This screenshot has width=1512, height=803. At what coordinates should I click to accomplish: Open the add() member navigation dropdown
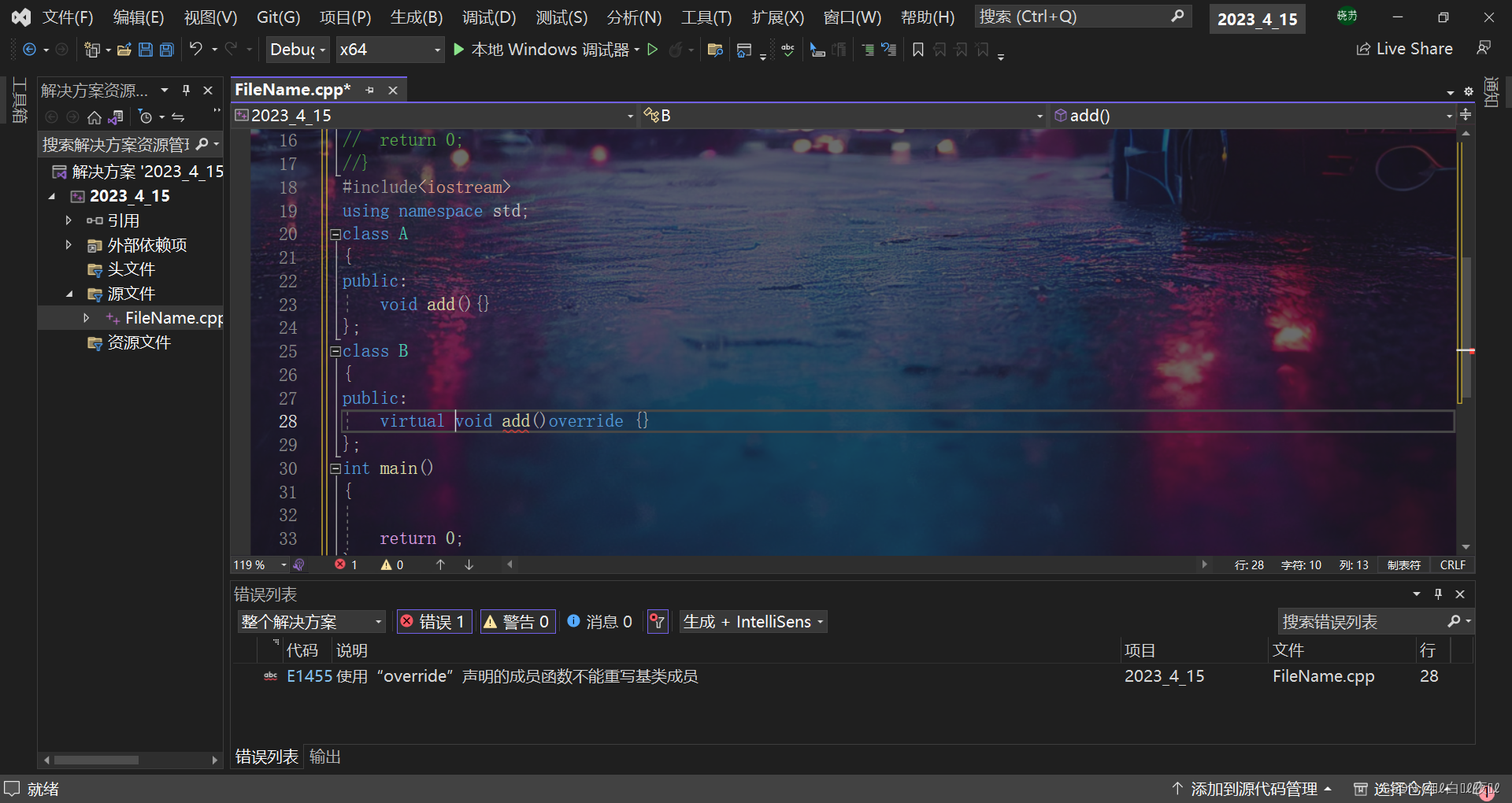tap(1253, 116)
